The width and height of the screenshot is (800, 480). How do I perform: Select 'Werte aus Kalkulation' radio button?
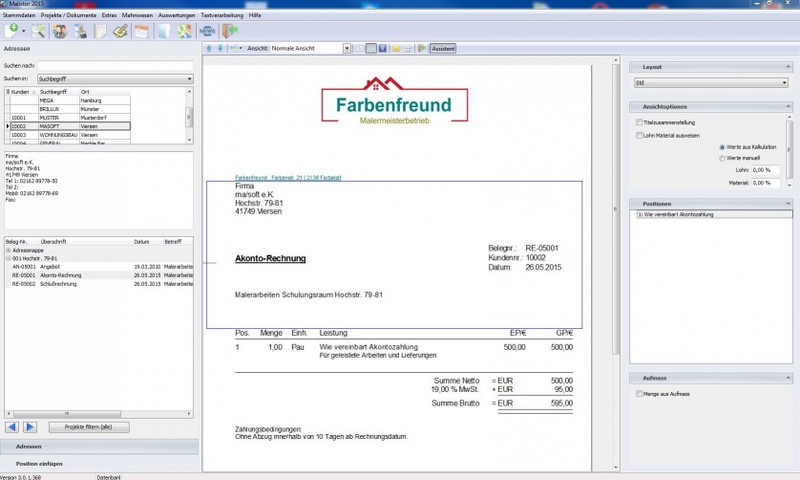pos(722,147)
